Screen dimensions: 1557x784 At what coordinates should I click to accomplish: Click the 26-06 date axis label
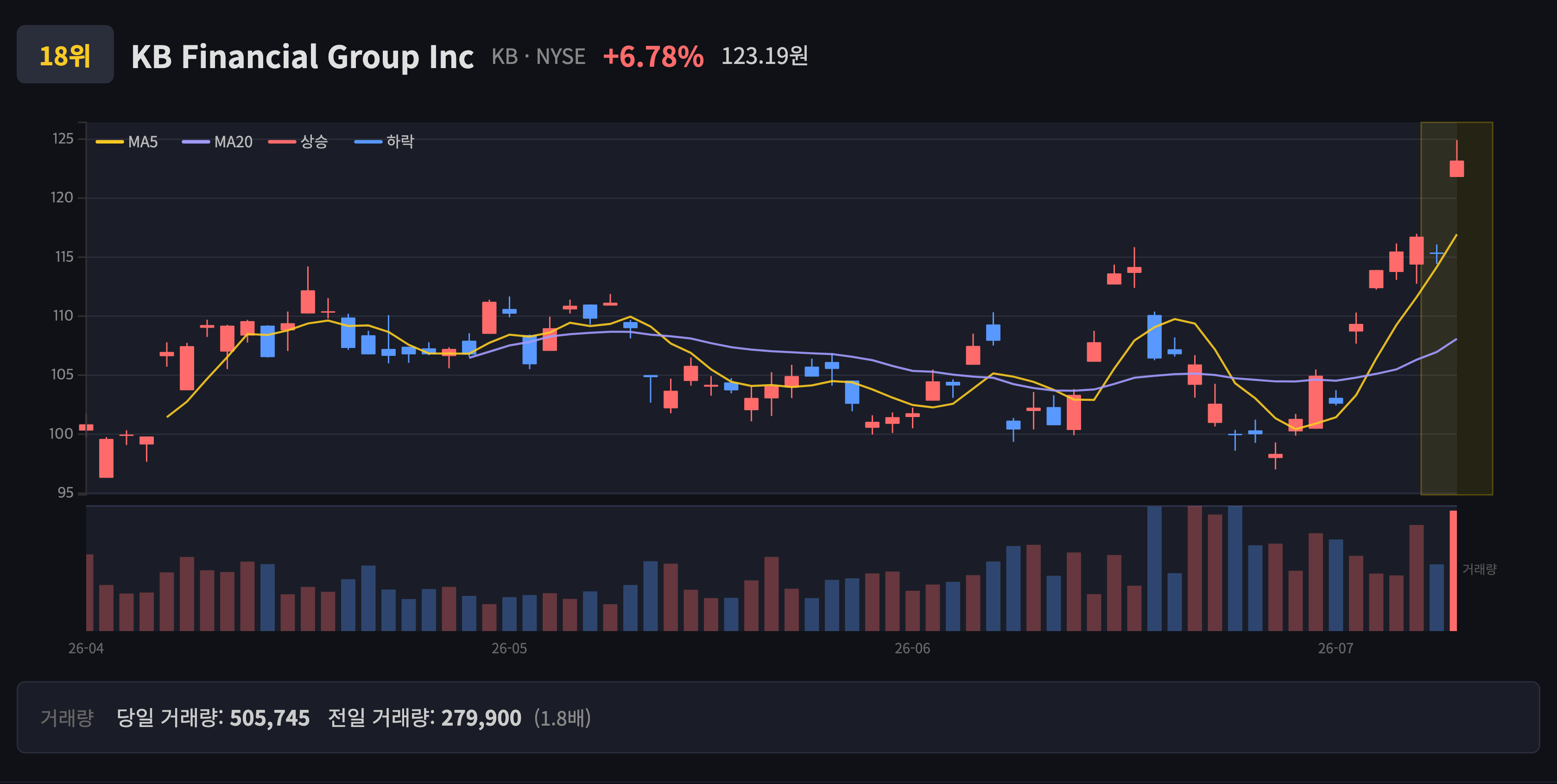(x=912, y=649)
